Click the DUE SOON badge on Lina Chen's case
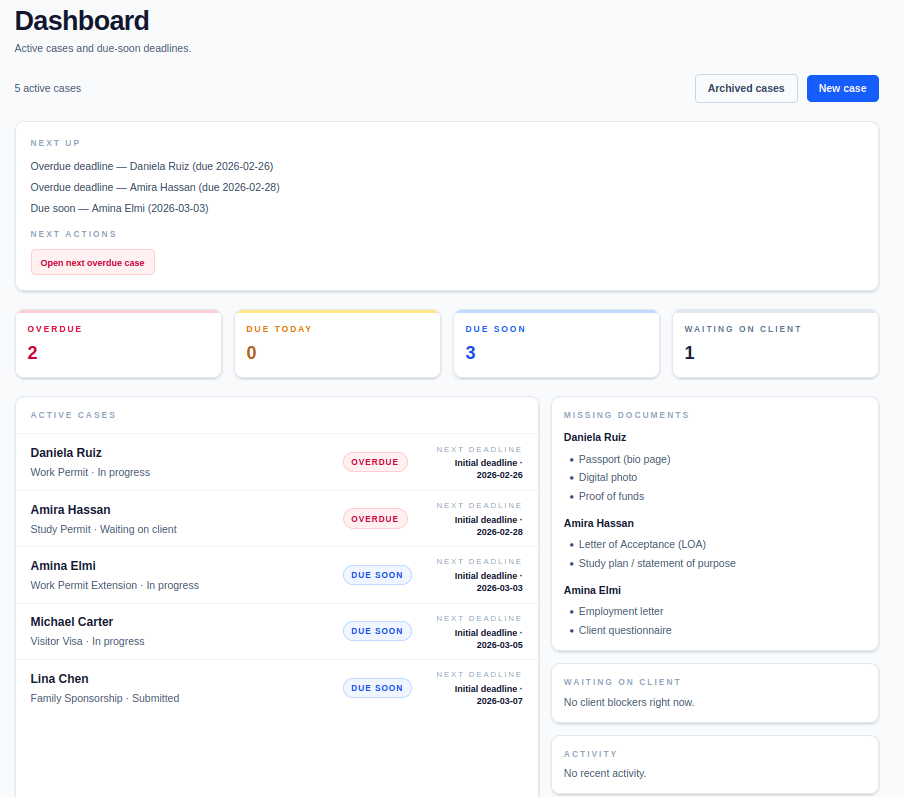 377,687
